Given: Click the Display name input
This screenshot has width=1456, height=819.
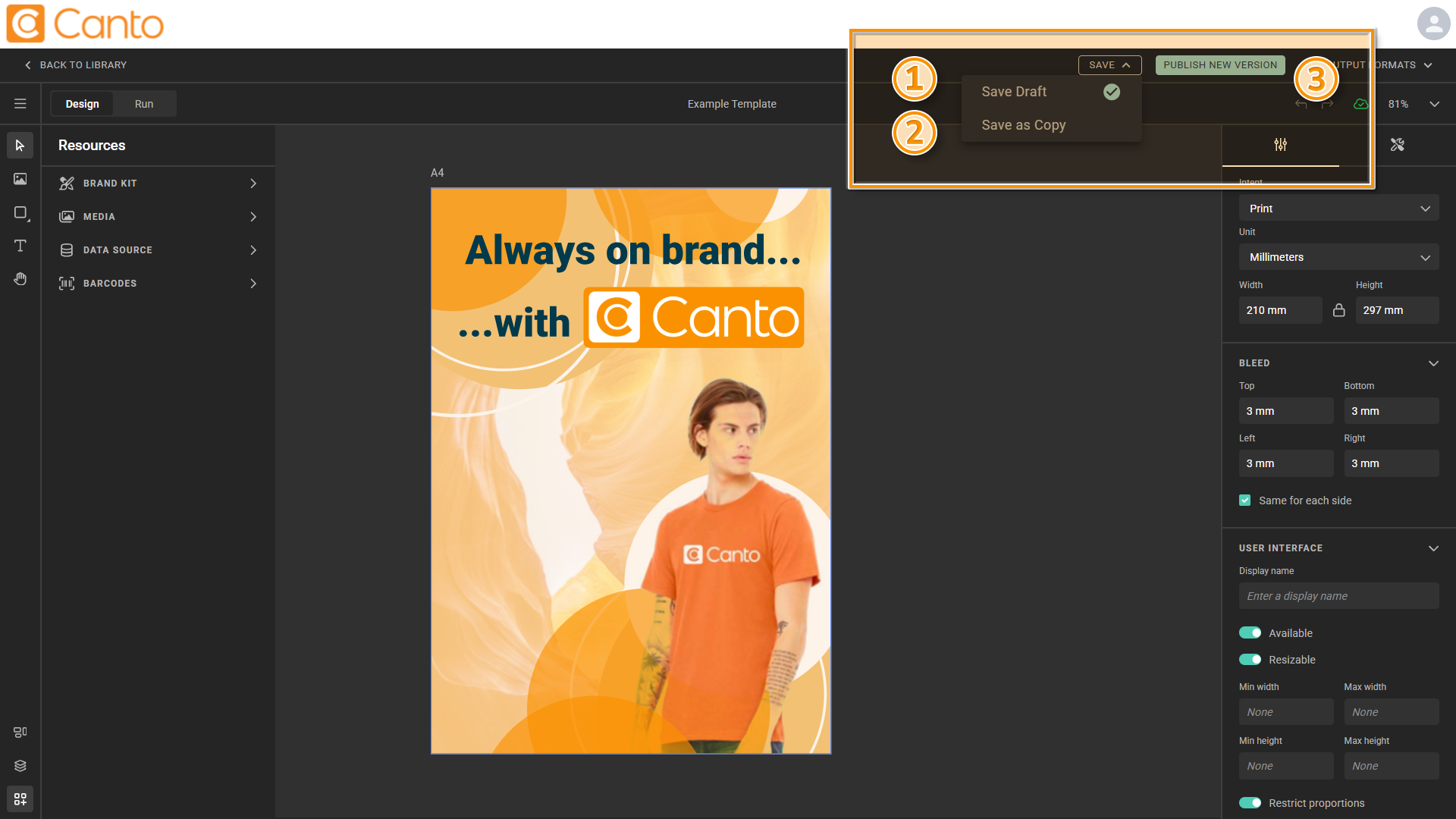Looking at the screenshot, I should (1338, 596).
